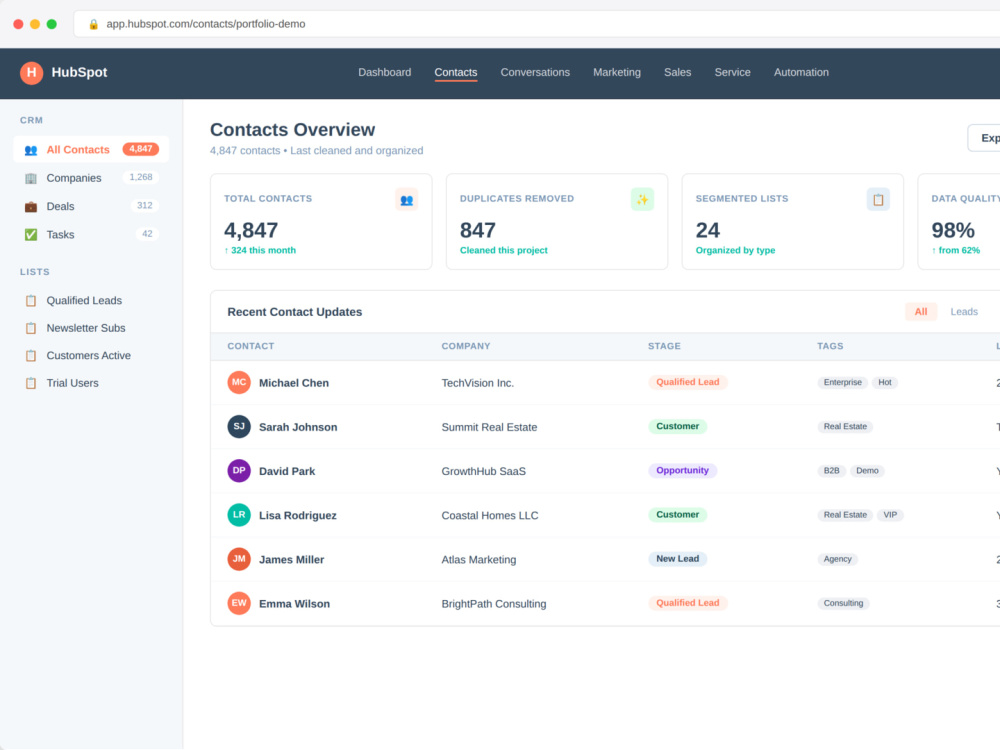Sort by the STAGE column header

click(x=664, y=346)
